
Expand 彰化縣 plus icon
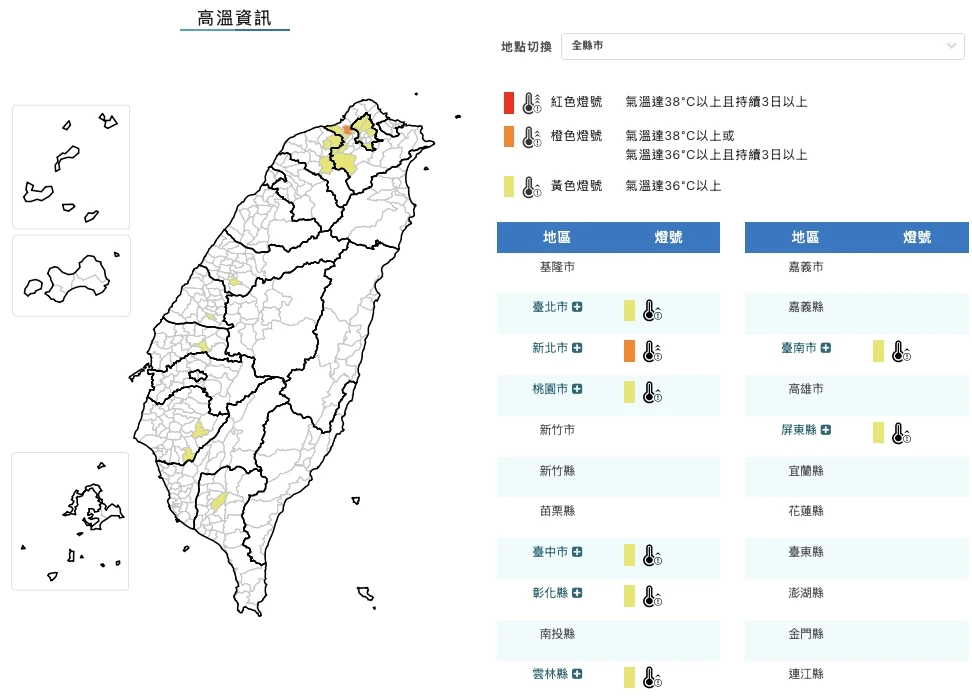point(577,592)
